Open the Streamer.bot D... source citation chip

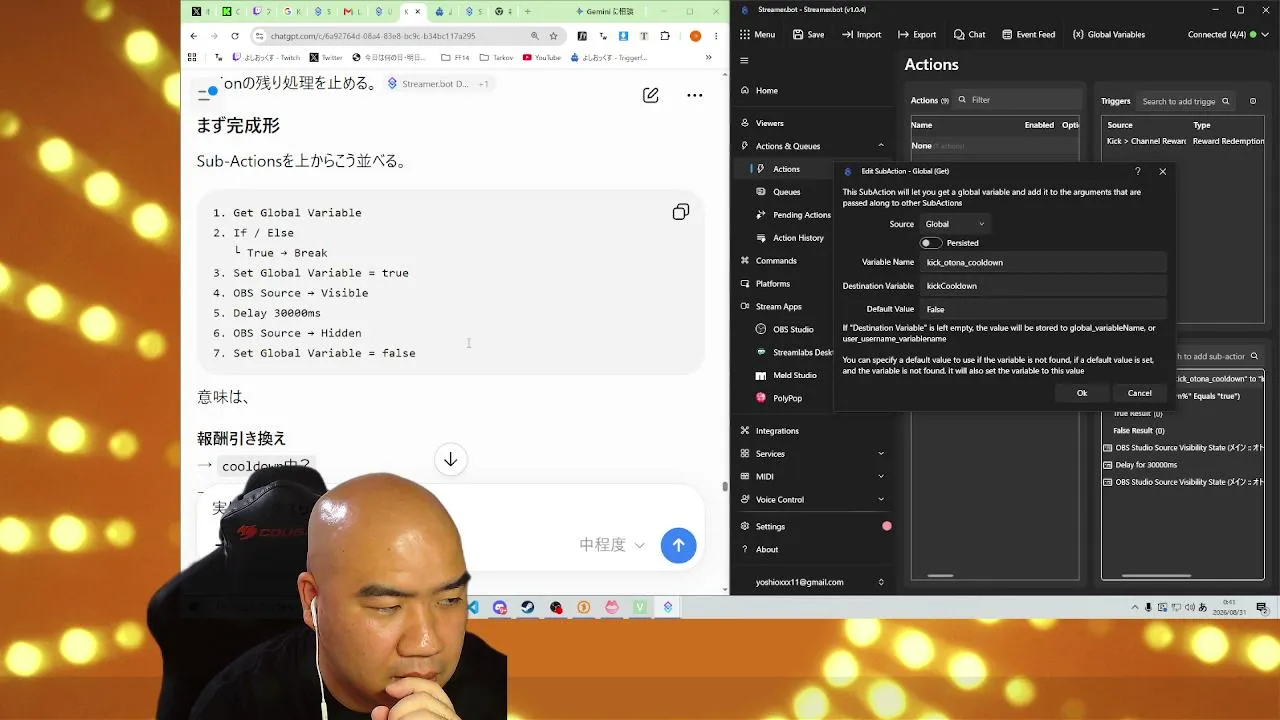[427, 84]
